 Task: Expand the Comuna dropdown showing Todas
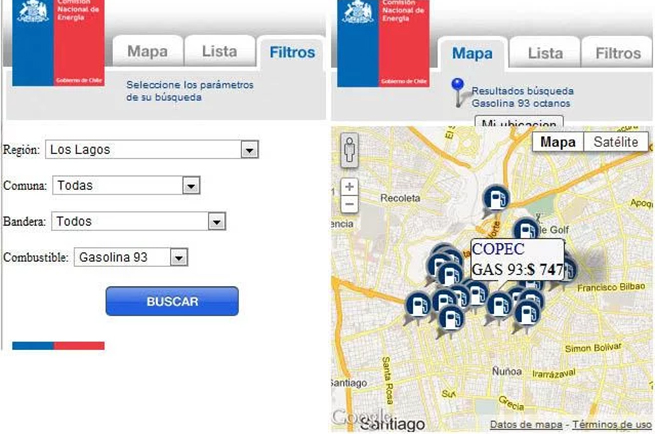click(126, 185)
